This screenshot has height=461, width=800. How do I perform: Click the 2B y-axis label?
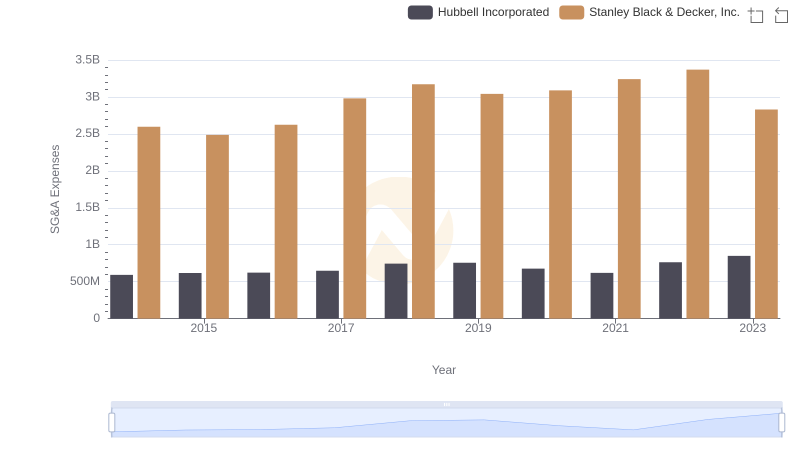(93, 170)
